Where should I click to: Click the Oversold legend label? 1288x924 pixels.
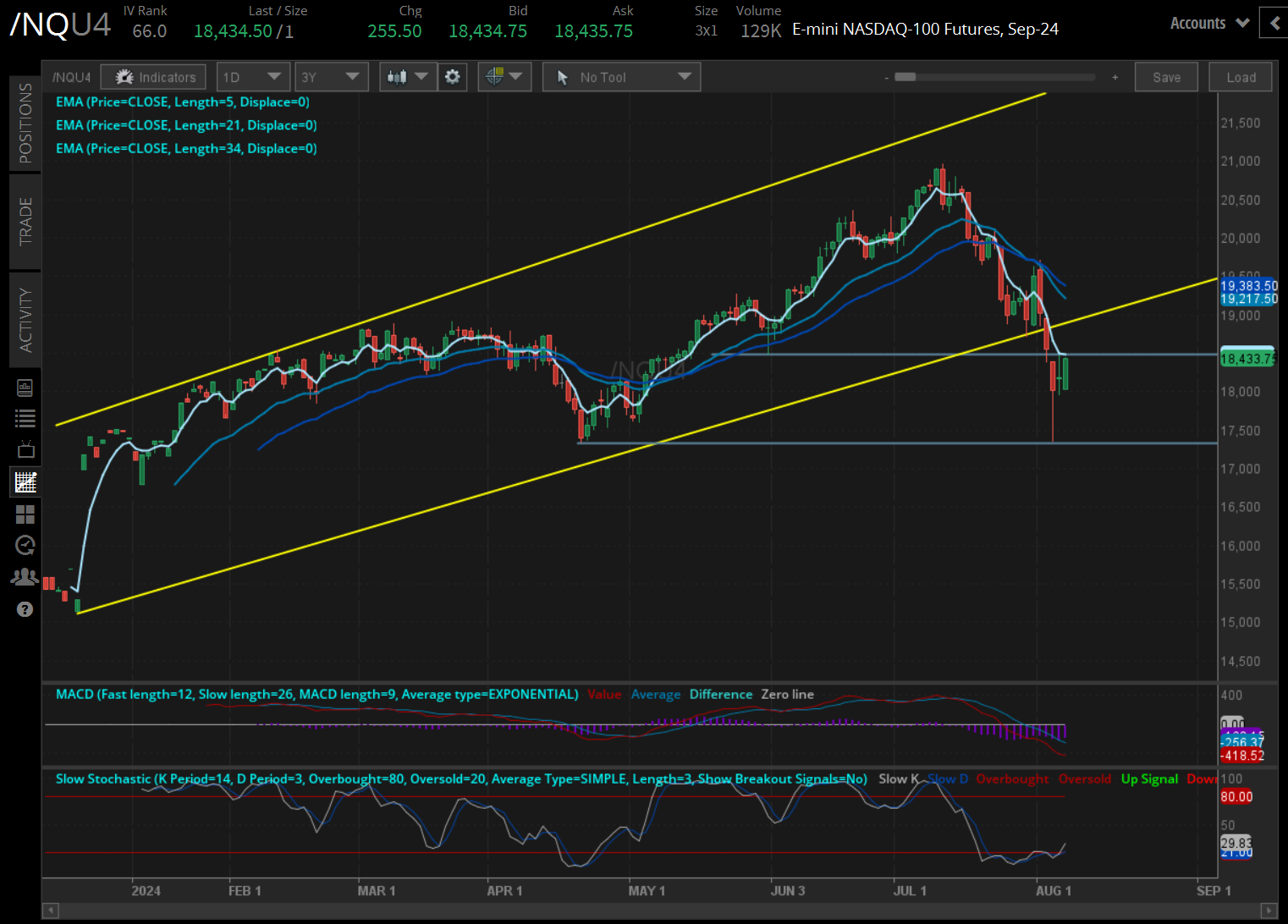pos(1085,779)
